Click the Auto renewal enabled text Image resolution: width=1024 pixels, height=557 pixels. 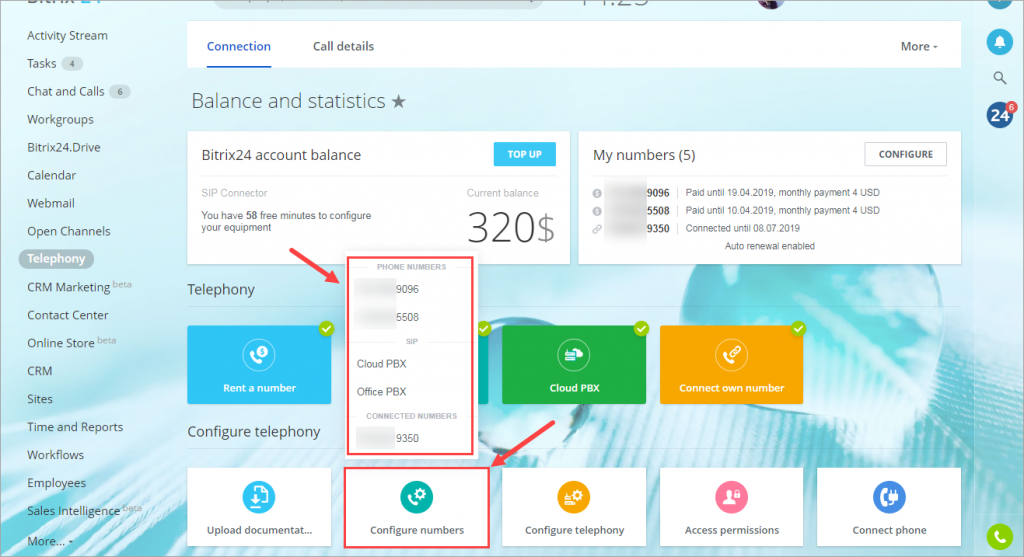tap(769, 246)
